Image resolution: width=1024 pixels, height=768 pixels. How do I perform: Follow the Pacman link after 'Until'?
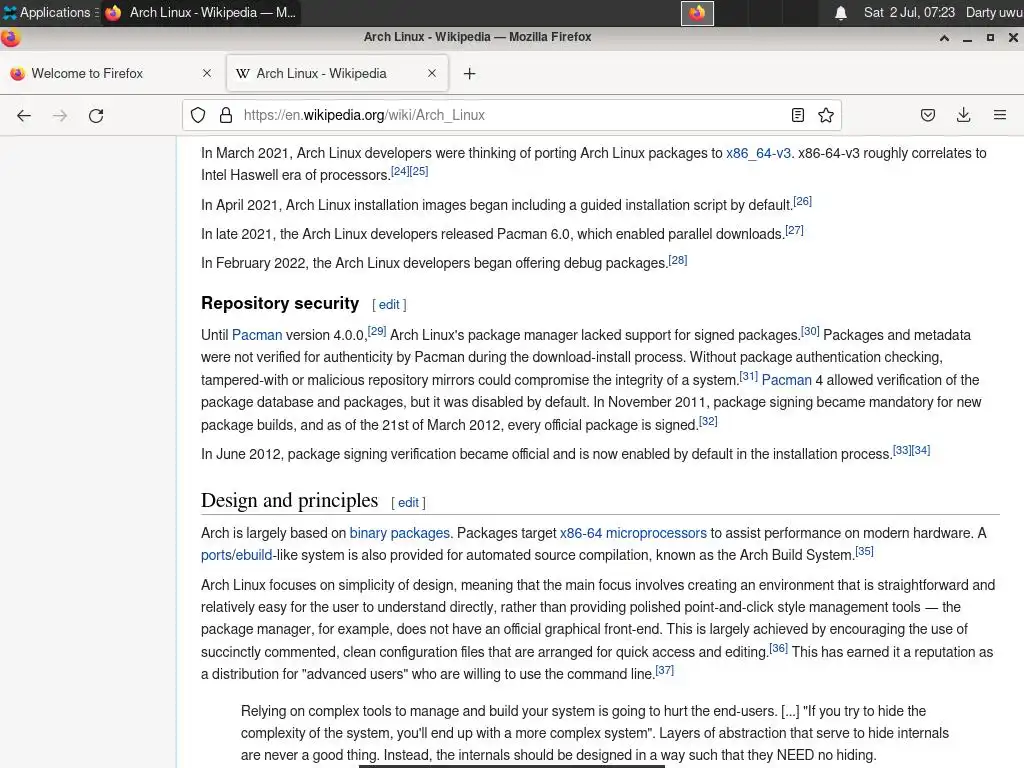click(257, 335)
